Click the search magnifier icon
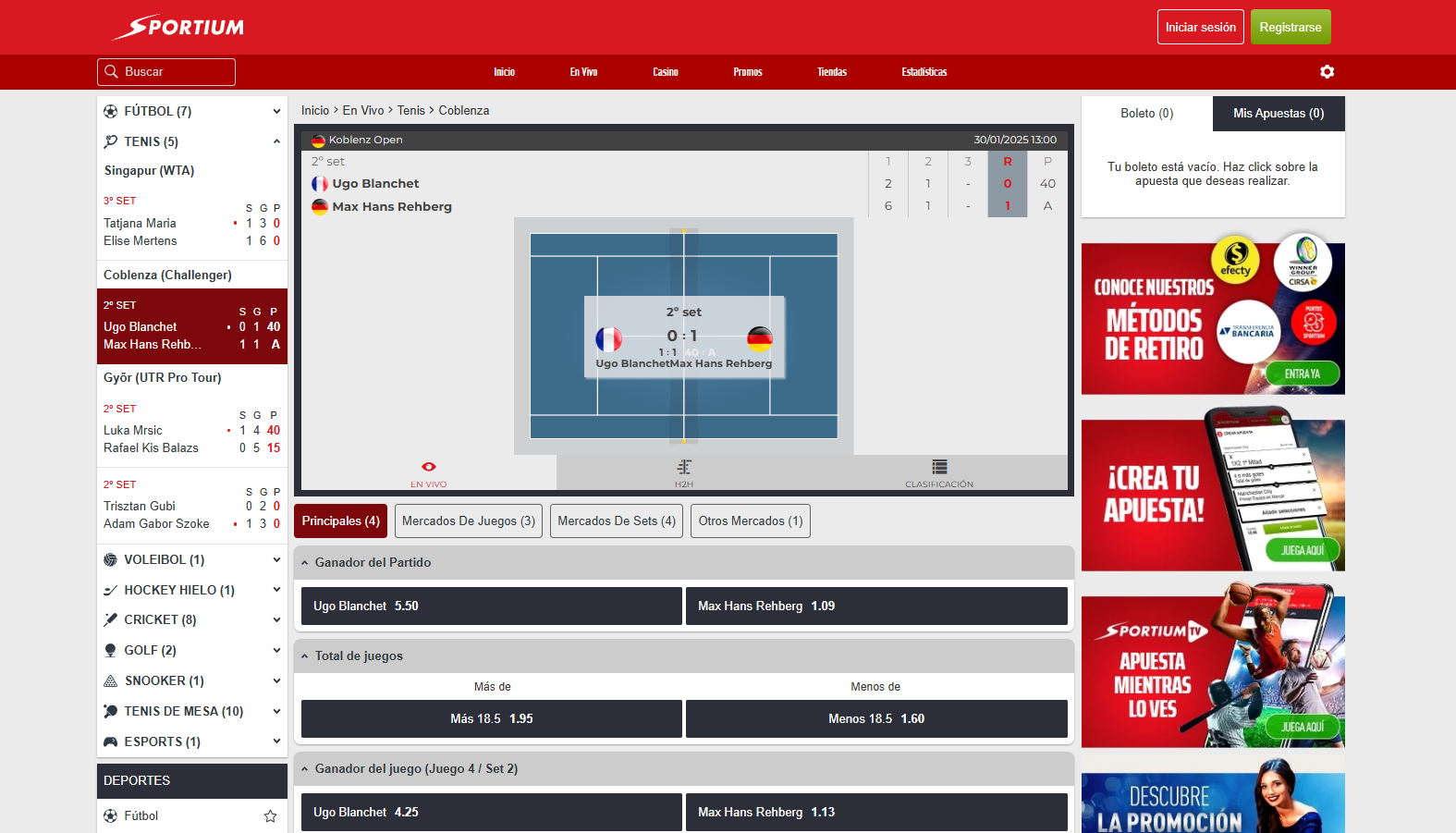1456x833 pixels. coord(112,71)
